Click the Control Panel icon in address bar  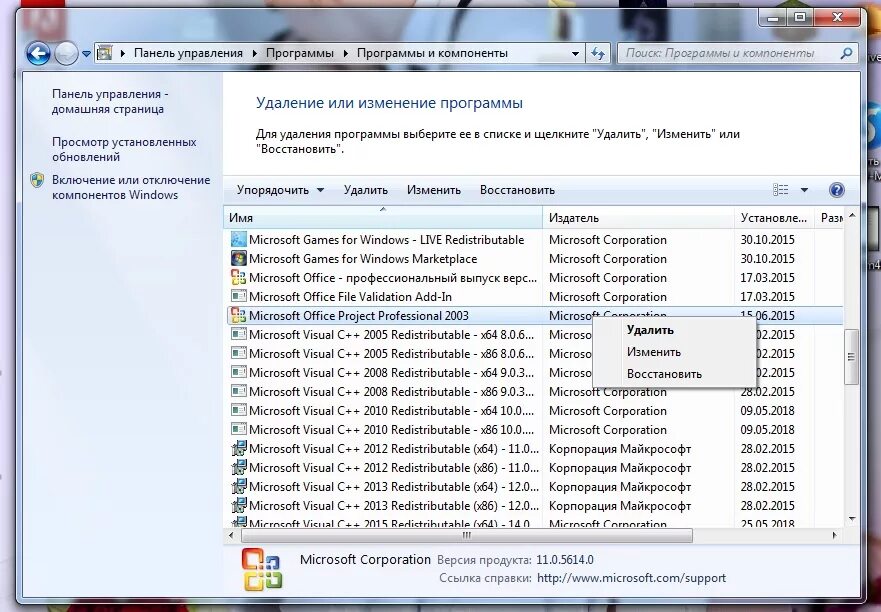(x=105, y=53)
